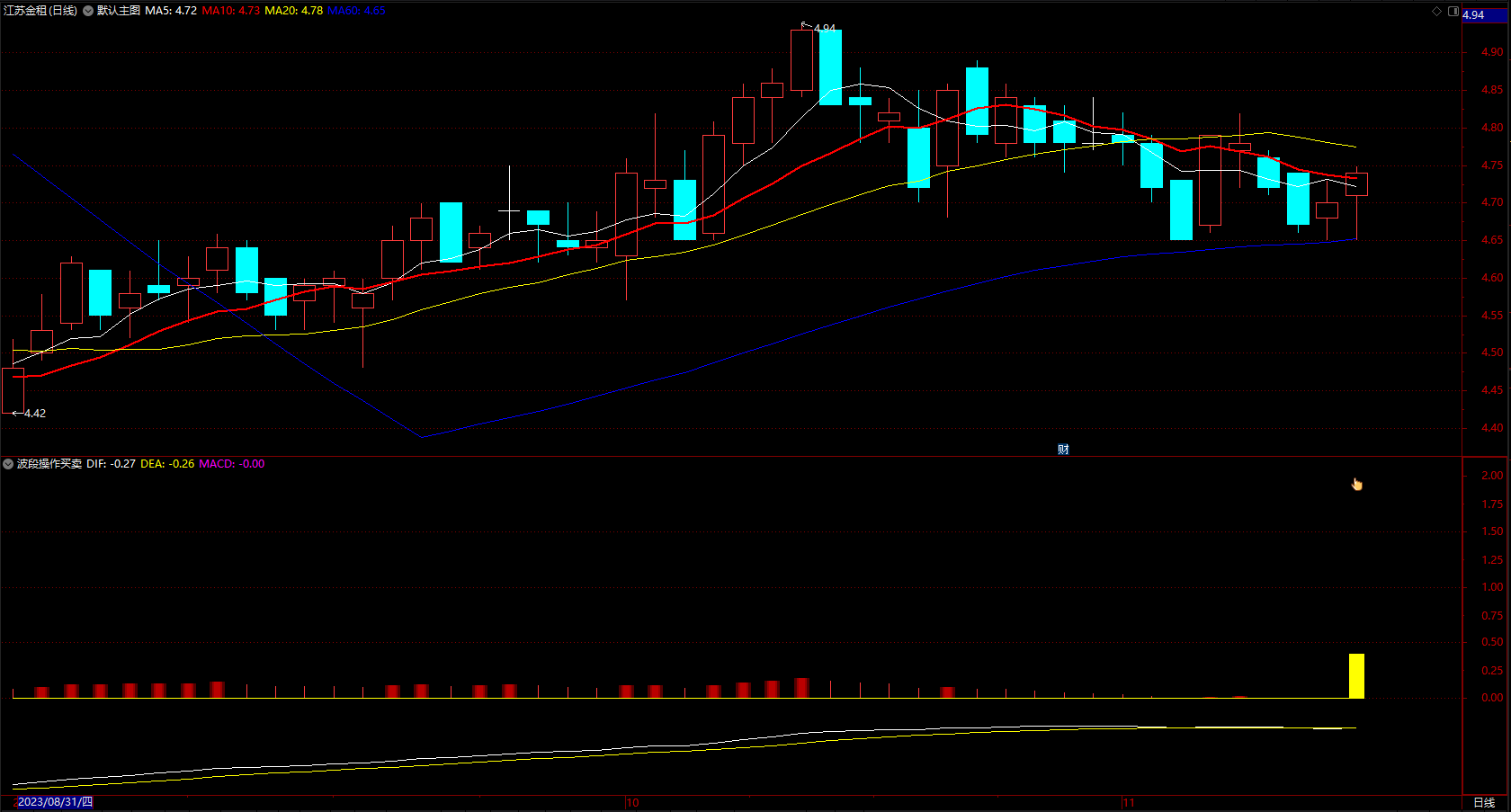
Task: Select the 江苏金租(日线) stock title
Action: (40, 11)
